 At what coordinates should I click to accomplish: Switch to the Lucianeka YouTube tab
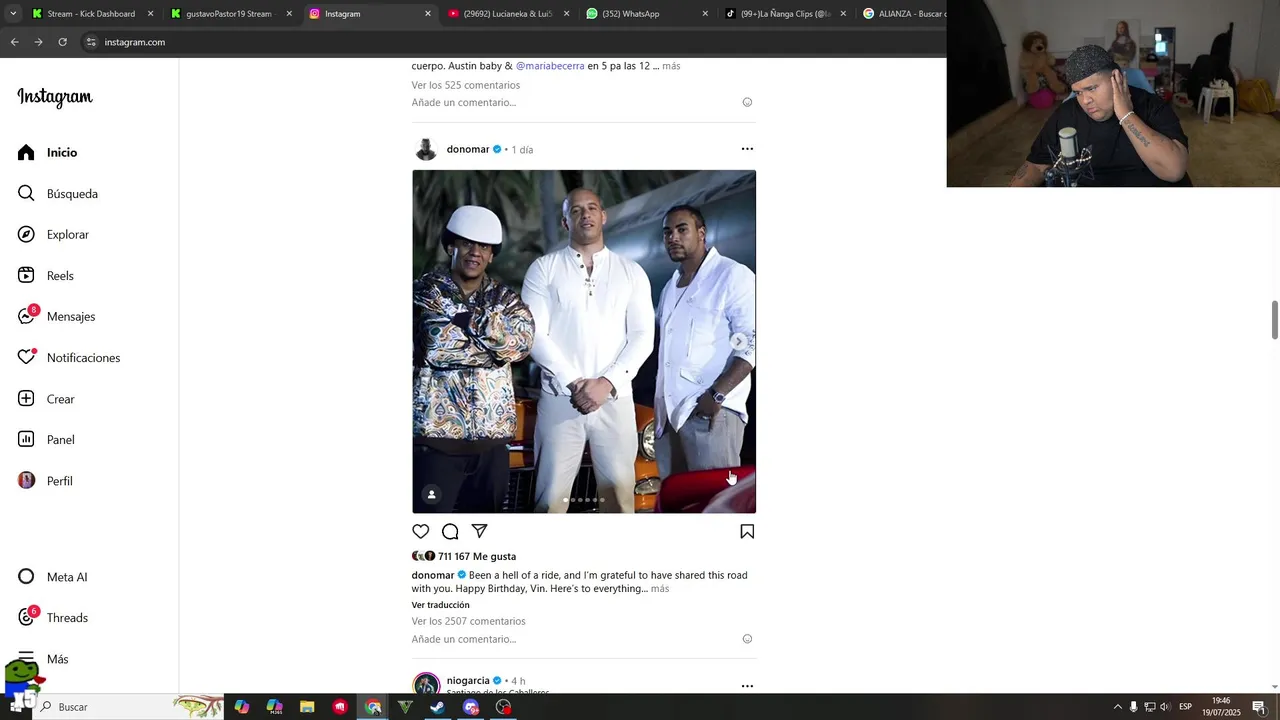coord(508,14)
